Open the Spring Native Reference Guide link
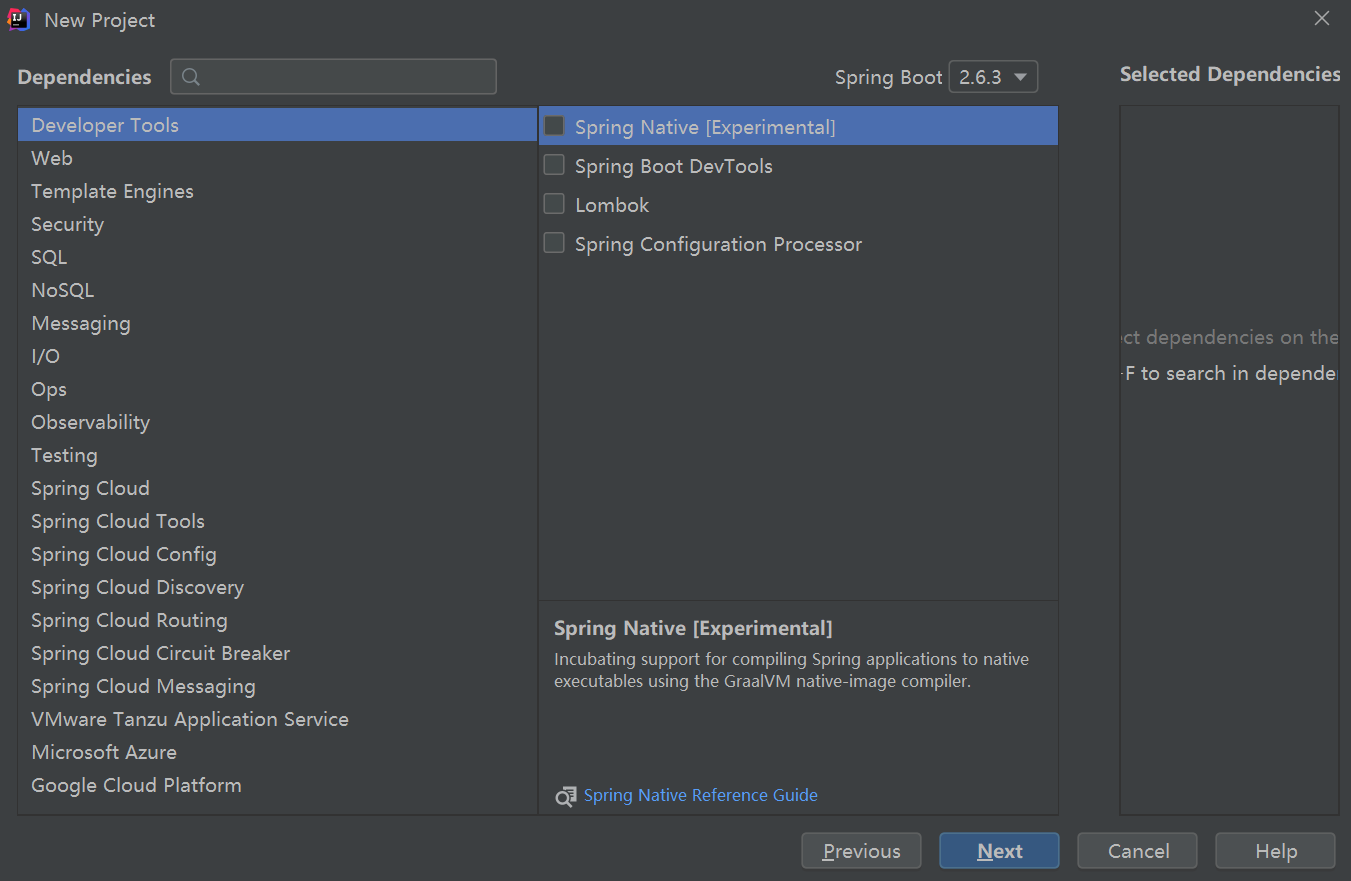1351x881 pixels. tap(701, 796)
